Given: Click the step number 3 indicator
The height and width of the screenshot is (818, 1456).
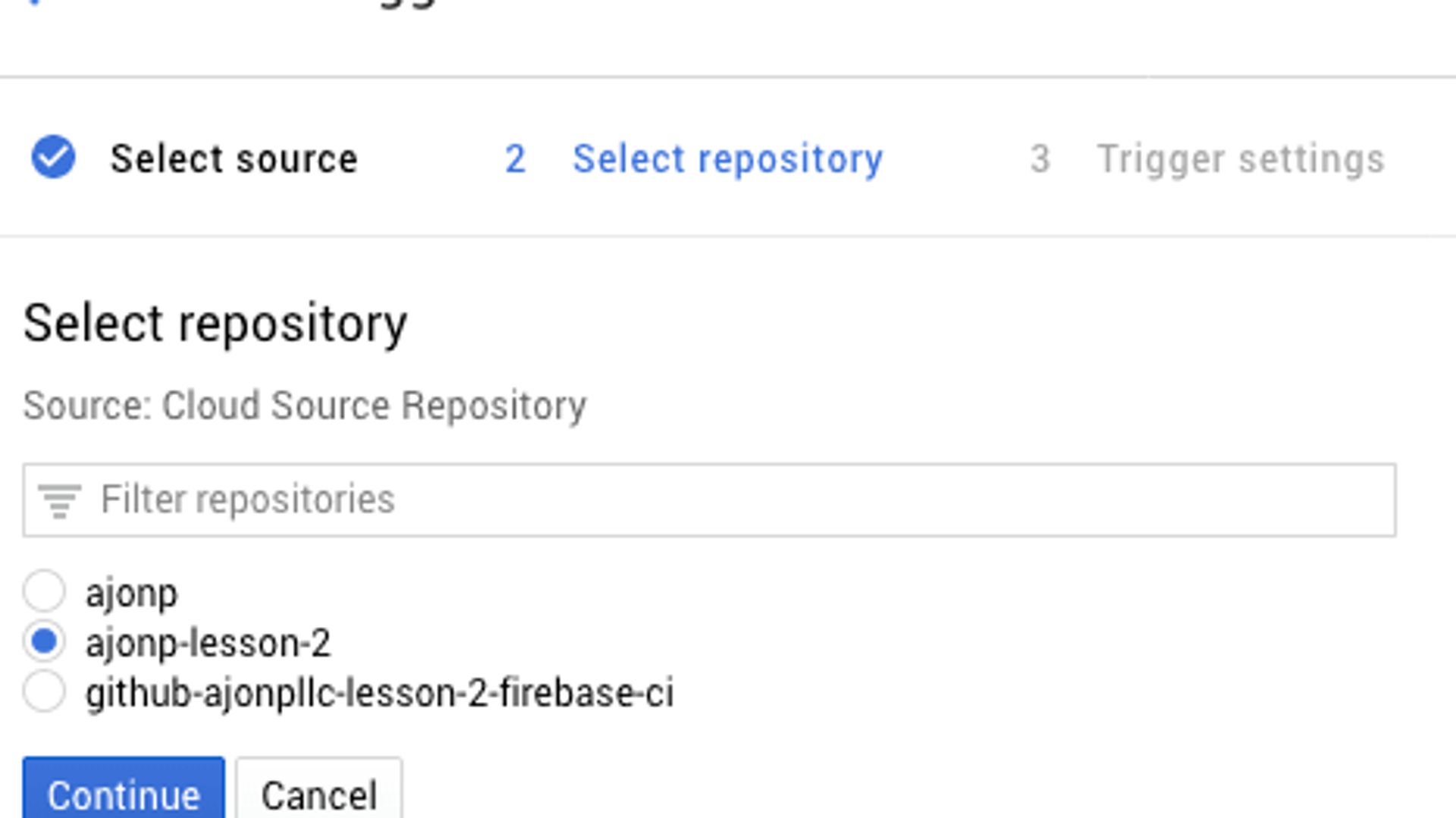Looking at the screenshot, I should coord(1040,159).
